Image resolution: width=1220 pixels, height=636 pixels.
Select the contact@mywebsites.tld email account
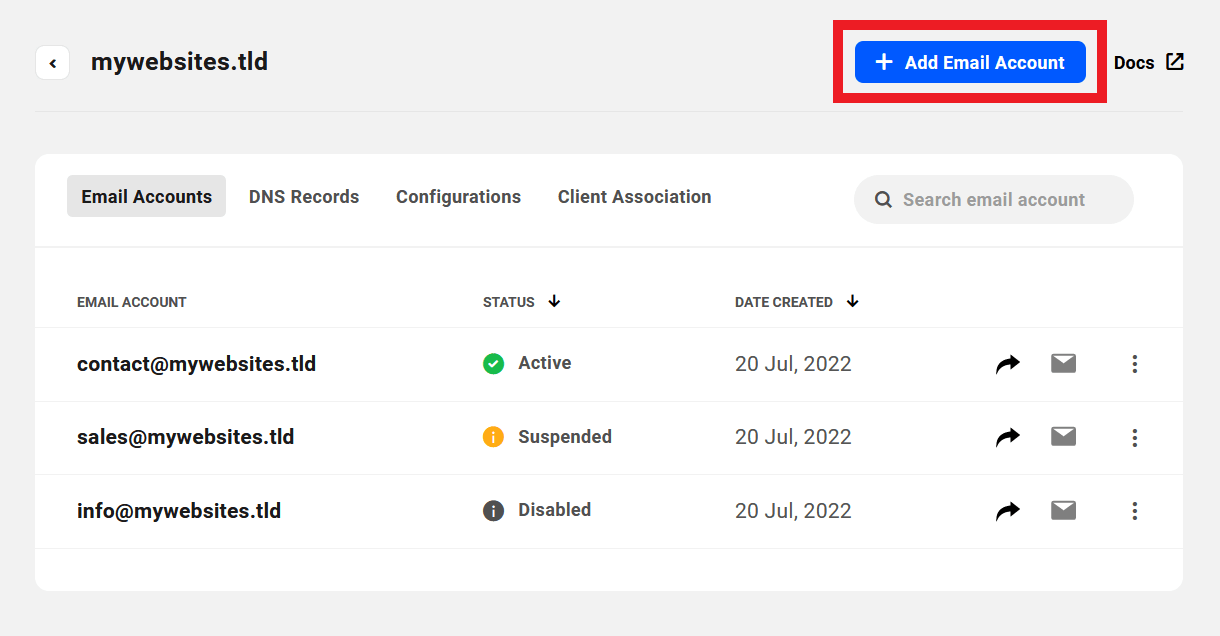pos(196,364)
